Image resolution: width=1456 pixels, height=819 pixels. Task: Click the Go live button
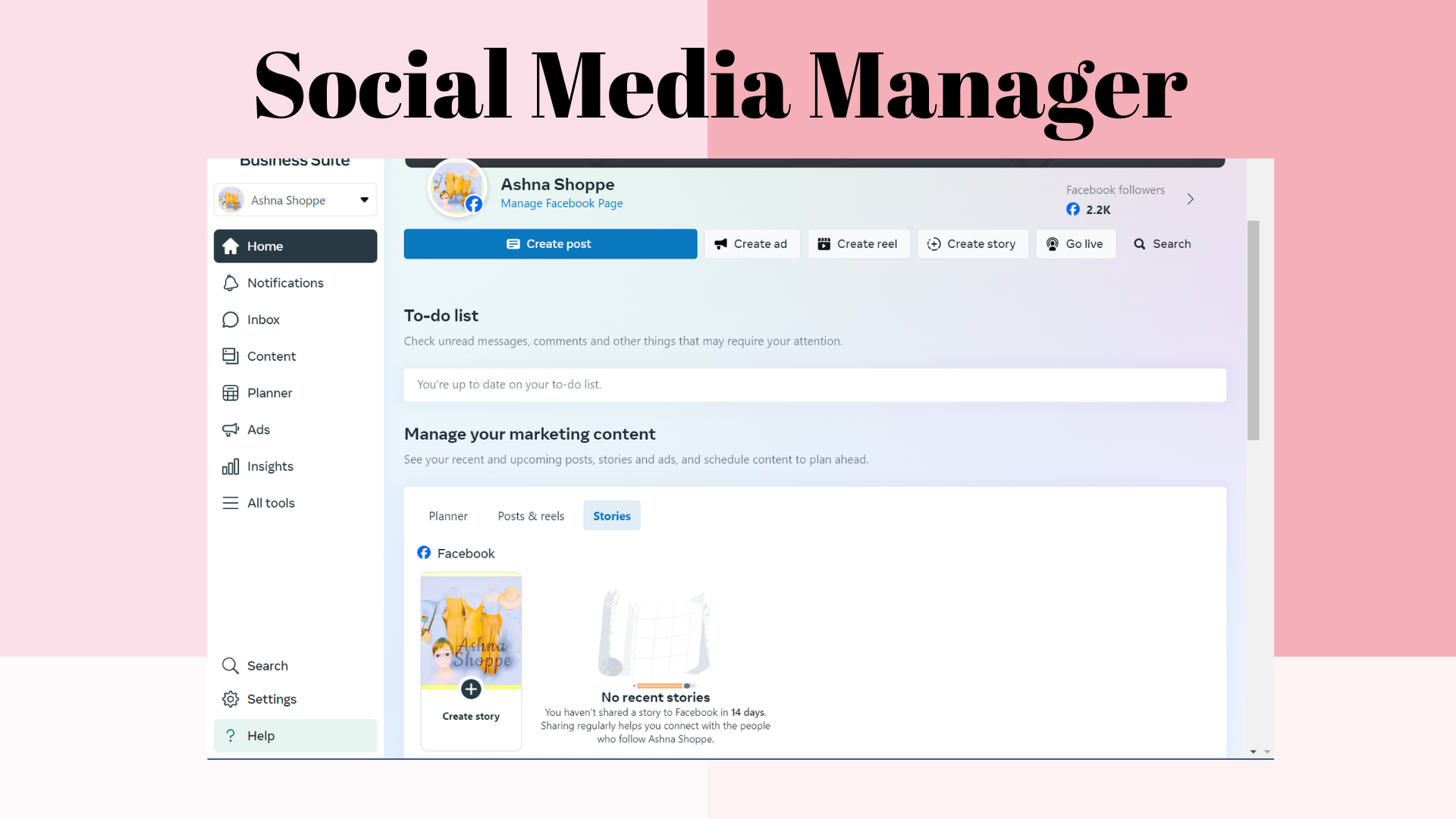1075,244
